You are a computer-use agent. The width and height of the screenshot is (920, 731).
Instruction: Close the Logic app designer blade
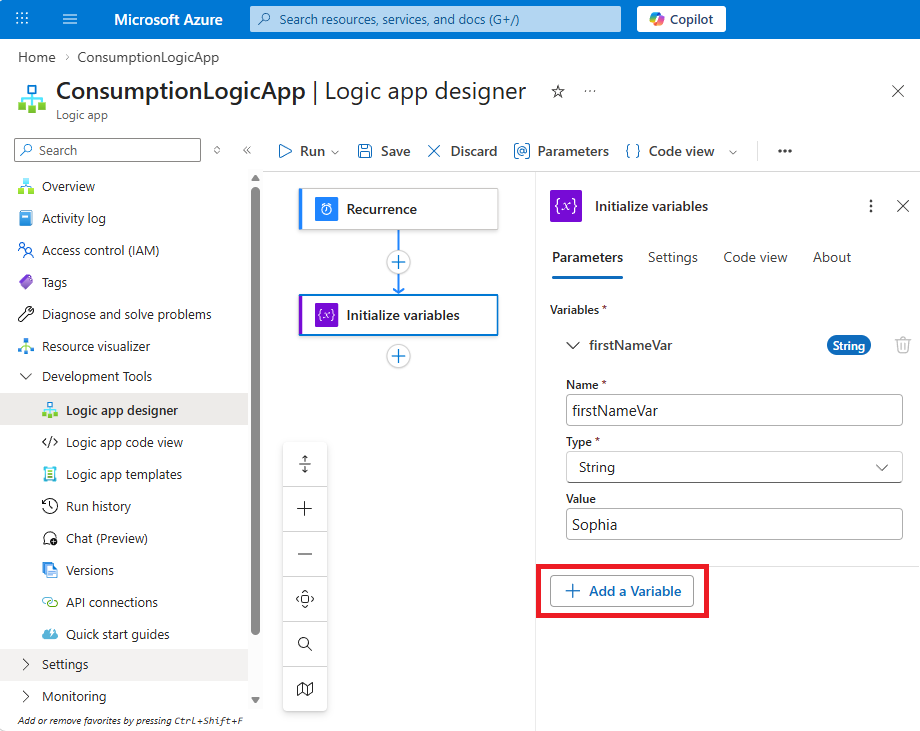pos(898,91)
